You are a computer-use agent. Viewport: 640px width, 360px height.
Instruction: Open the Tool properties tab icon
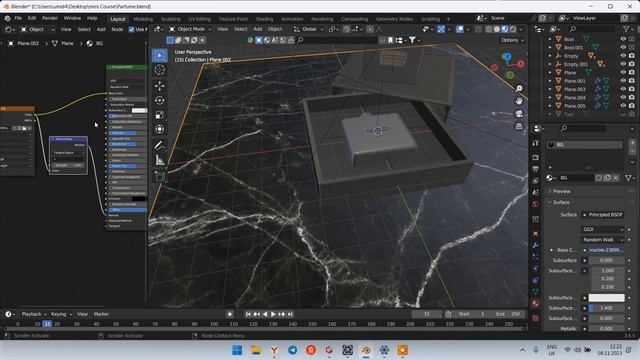[x=536, y=143]
